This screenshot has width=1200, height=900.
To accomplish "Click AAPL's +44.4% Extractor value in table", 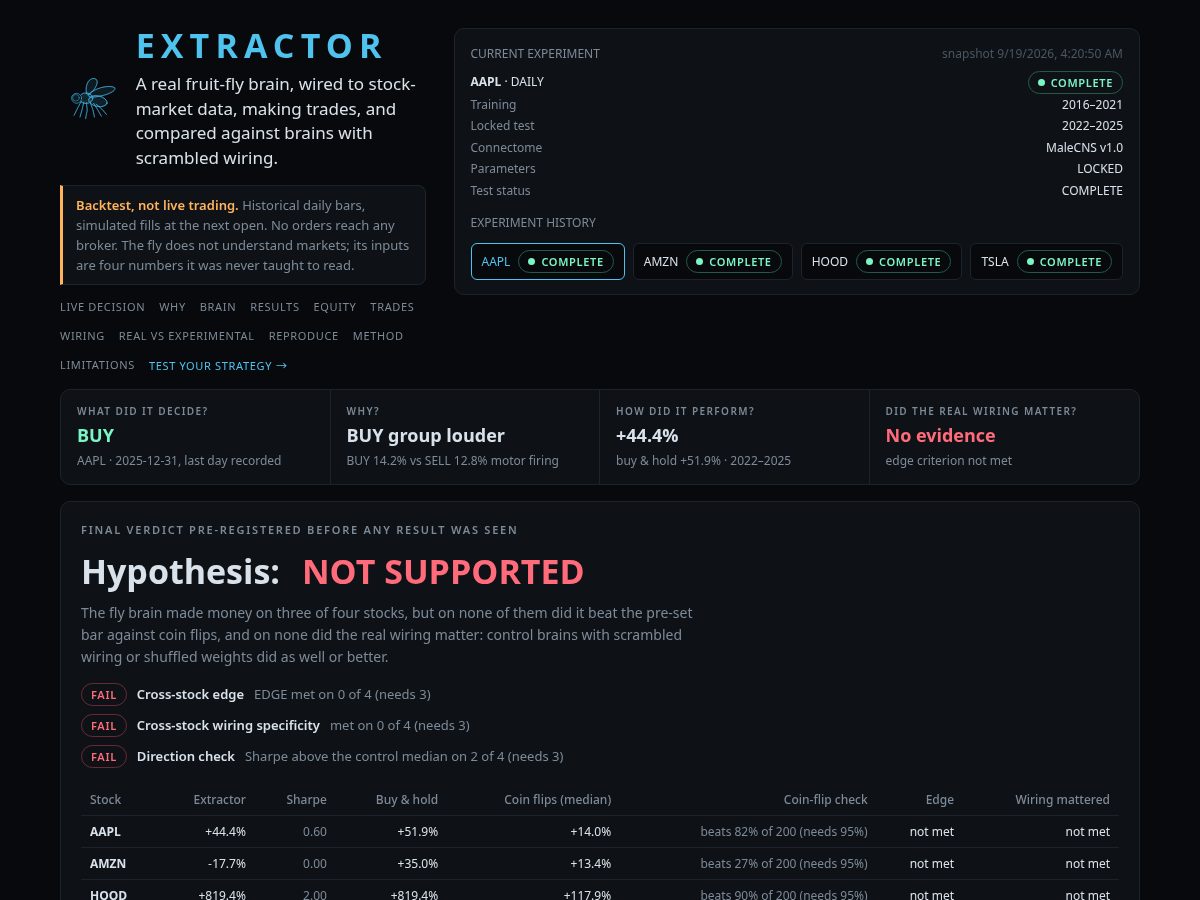I will (x=225, y=831).
